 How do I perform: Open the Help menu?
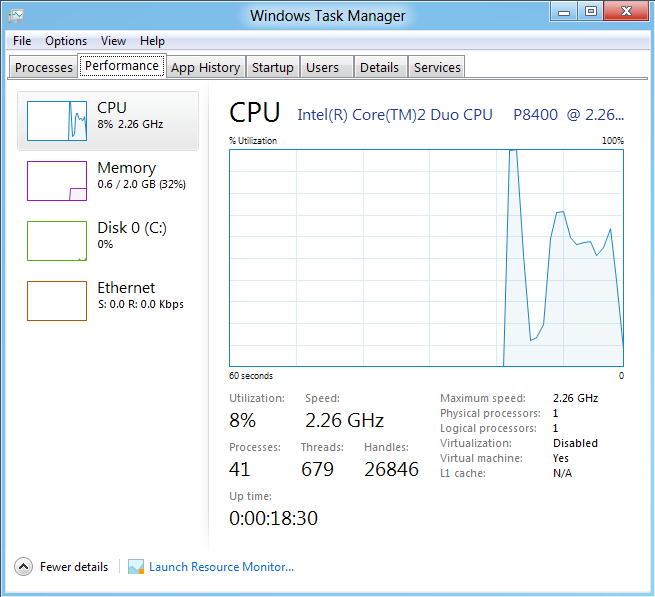(152, 41)
